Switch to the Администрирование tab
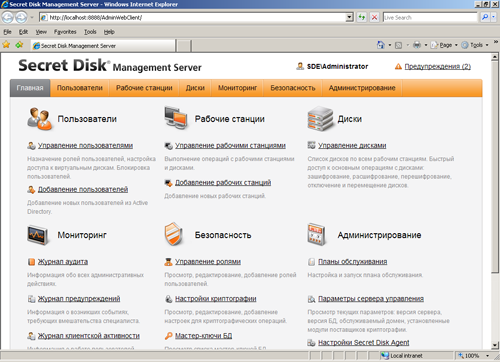This screenshot has height=362, width=500. click(x=362, y=88)
